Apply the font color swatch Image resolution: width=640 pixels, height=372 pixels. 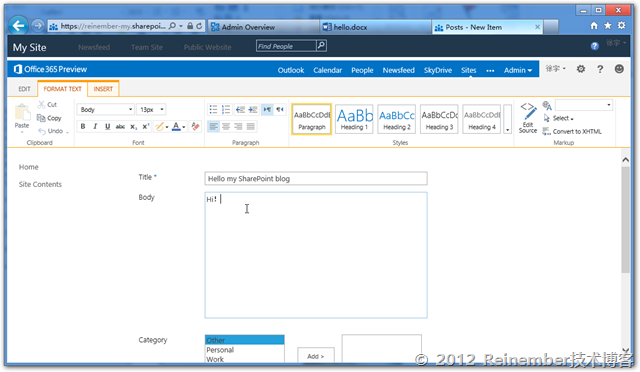pos(176,127)
